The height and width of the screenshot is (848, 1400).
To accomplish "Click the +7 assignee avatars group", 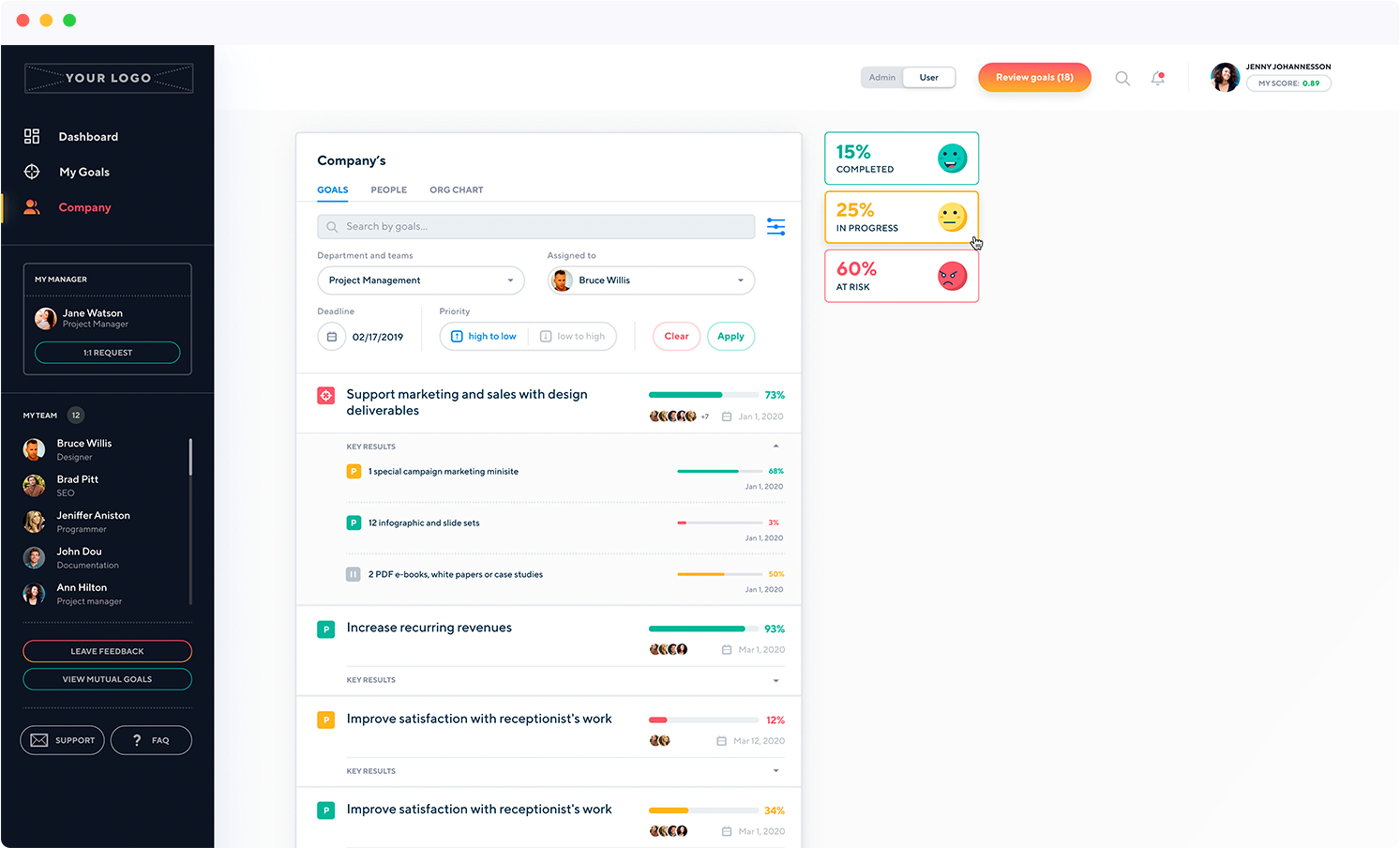I will click(x=679, y=416).
